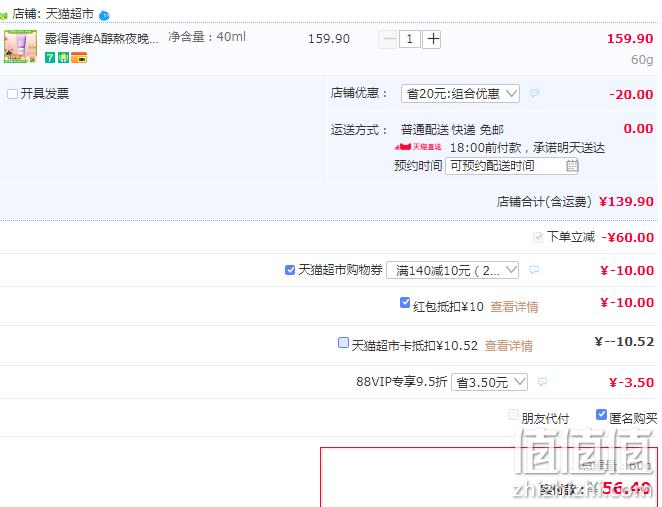
Task: Click comment icon beside coupon dropdown
Action: pyautogui.click(x=534, y=270)
